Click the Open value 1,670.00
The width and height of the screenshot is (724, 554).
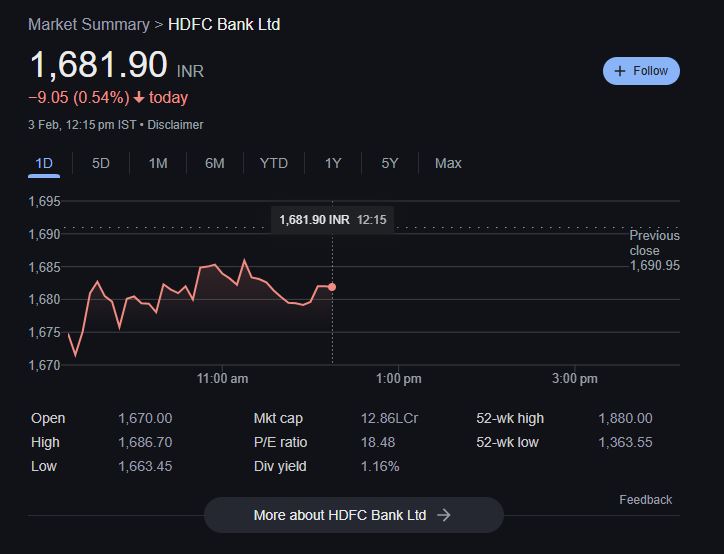point(145,418)
